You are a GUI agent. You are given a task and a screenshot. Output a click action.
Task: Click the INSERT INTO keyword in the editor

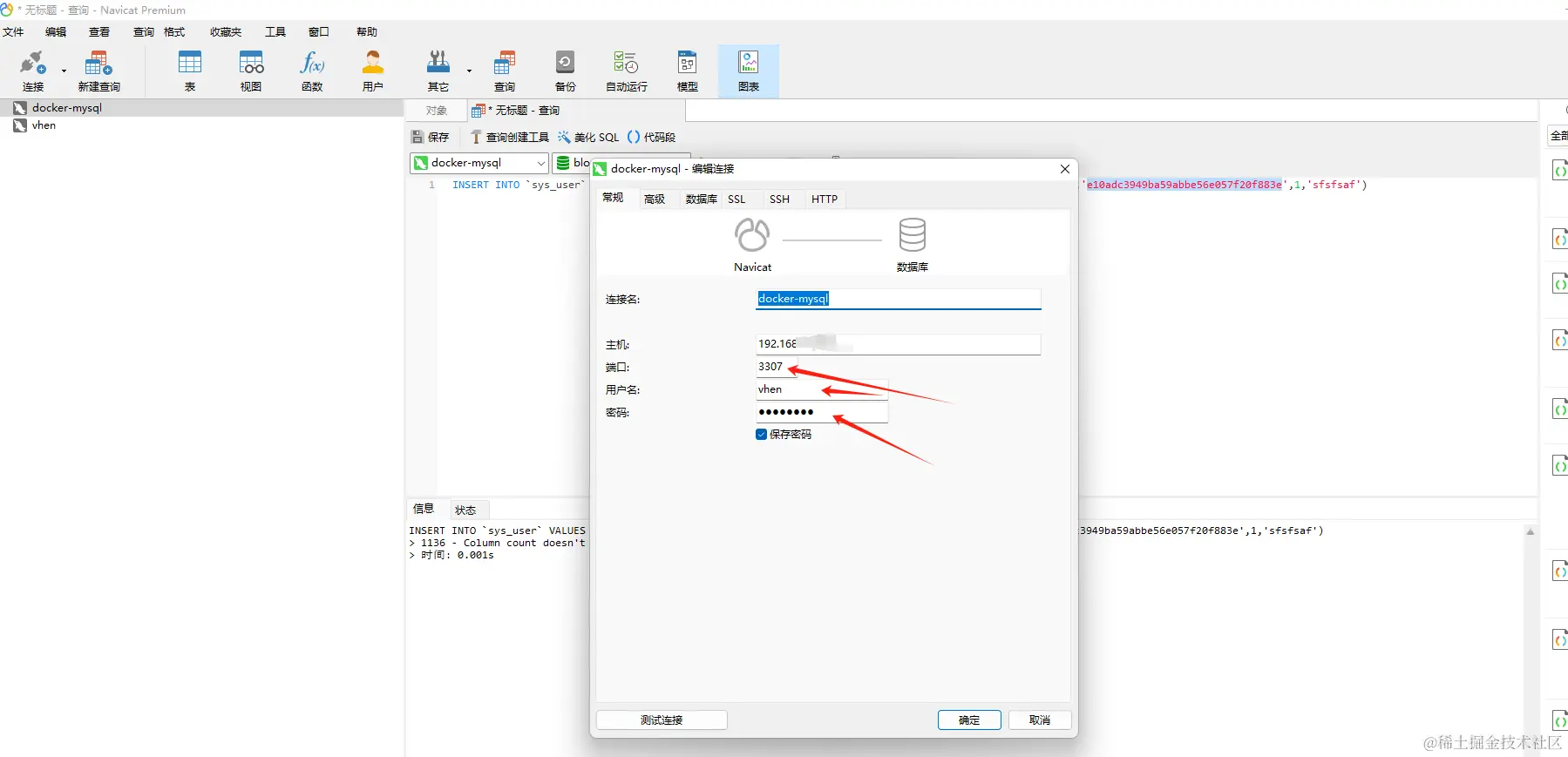(485, 186)
